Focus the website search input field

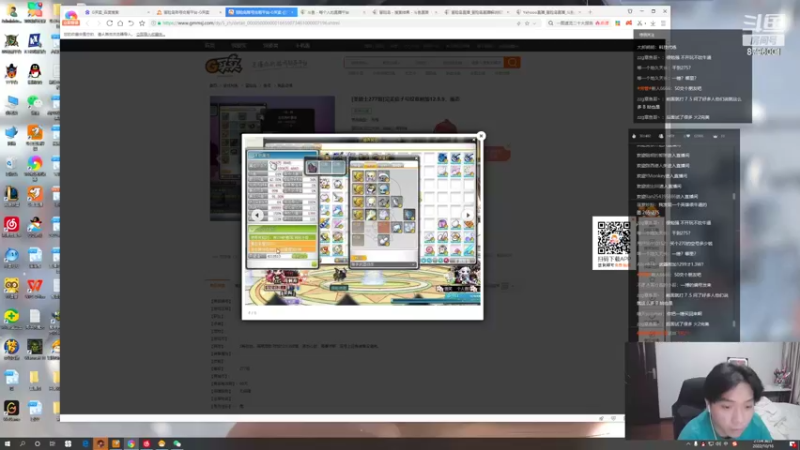click(423, 62)
